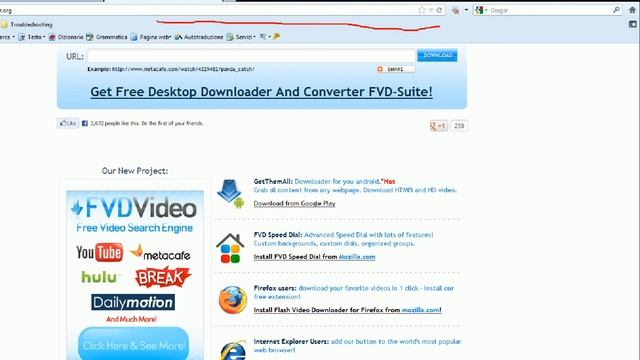Click the Internet Explorer Users heading text
Image resolution: width=640 pixels, height=360 pixels.
(291, 342)
